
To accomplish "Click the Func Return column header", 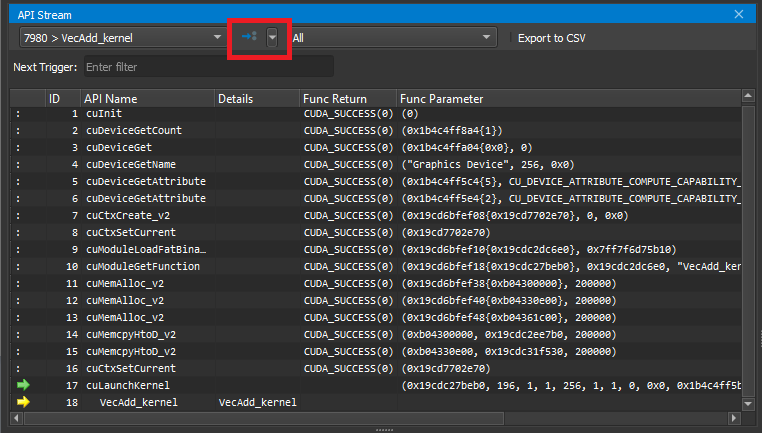I will pos(334,99).
